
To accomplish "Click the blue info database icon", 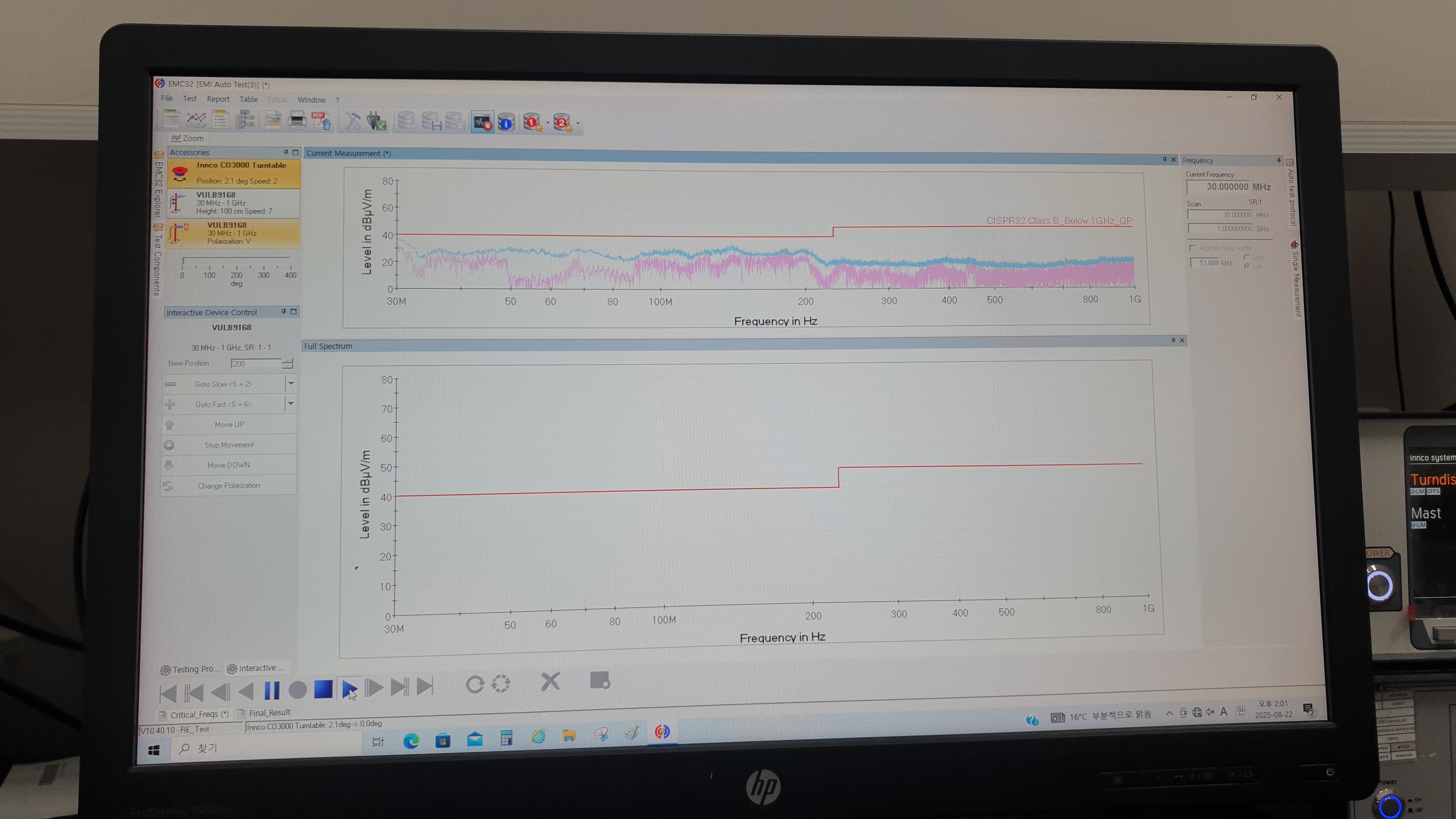I will click(x=506, y=122).
